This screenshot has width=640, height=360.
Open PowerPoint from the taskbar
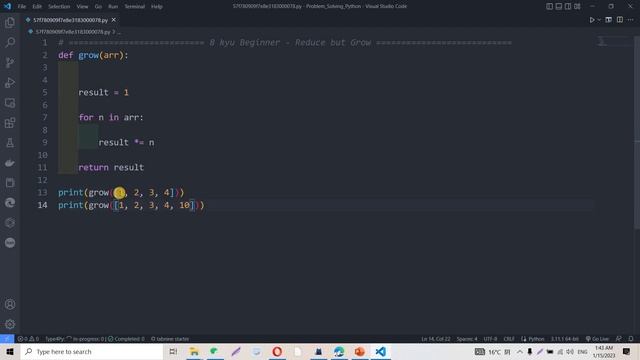pos(360,351)
